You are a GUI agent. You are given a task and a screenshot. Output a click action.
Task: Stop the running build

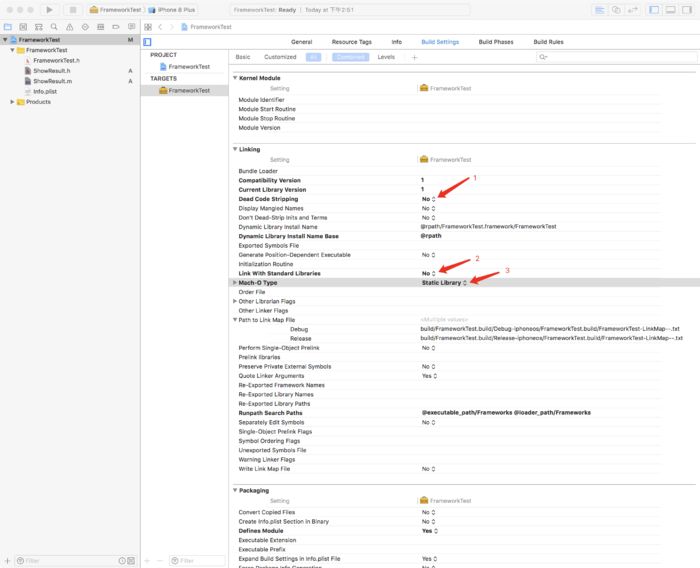coord(73,10)
